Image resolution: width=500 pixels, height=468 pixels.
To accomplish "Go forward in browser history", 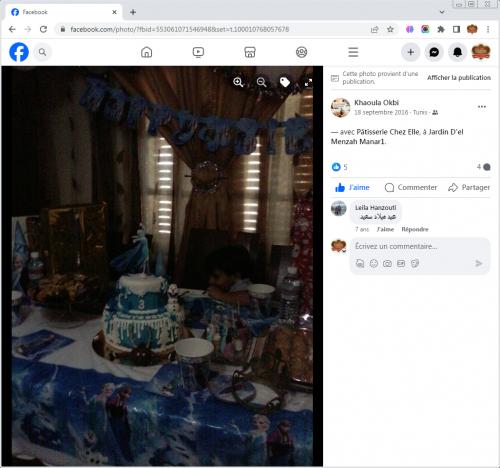I will [28, 29].
